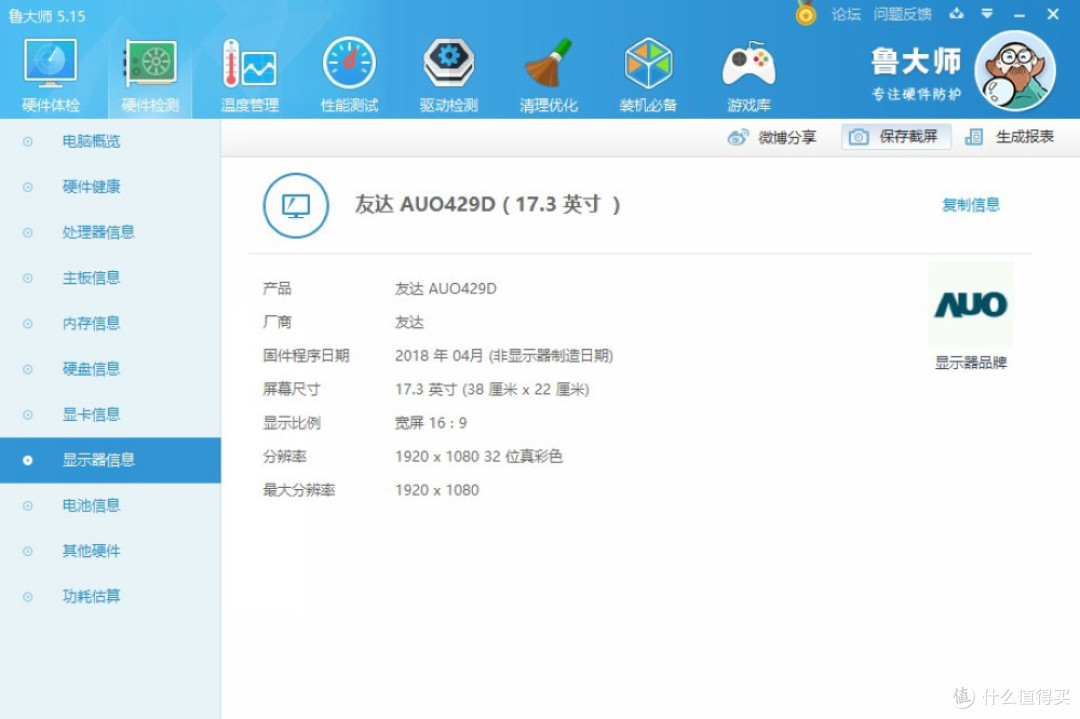The height and width of the screenshot is (719, 1080).
Task: Click radio bullet beside 电池信息
Action: (x=28, y=506)
